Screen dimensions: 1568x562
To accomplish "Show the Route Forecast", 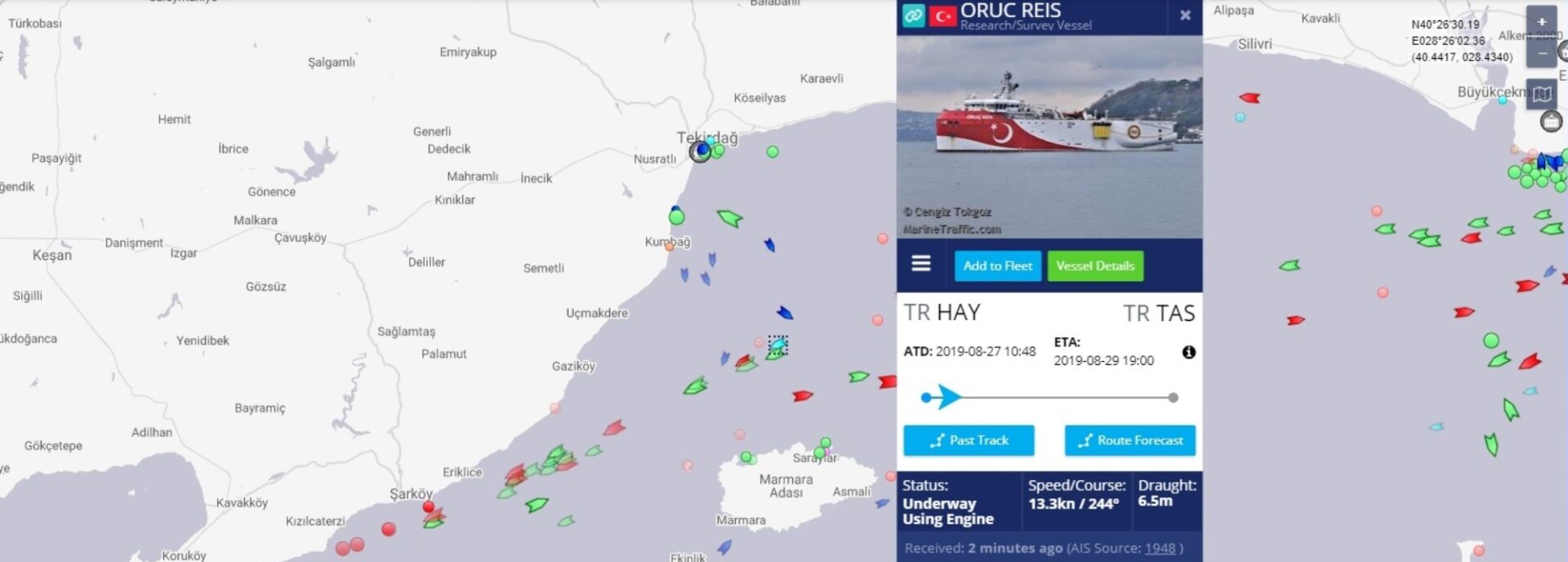I will tap(1130, 440).
